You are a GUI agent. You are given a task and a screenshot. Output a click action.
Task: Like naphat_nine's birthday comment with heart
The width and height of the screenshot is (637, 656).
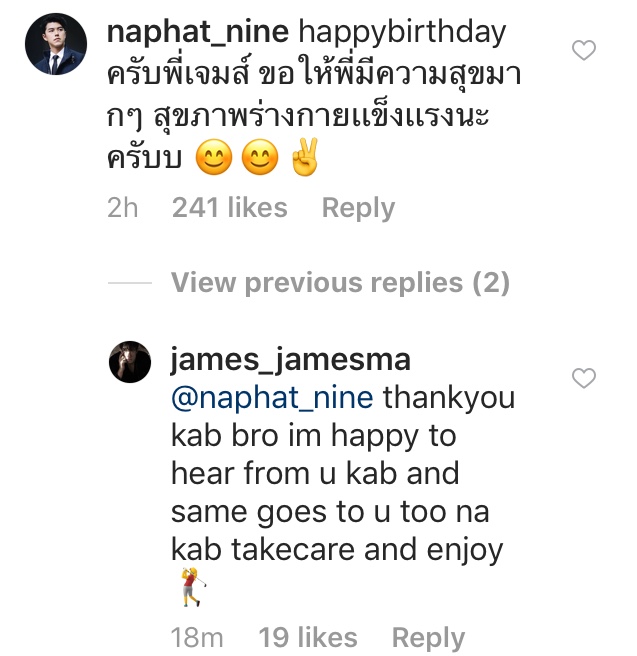coord(582,50)
